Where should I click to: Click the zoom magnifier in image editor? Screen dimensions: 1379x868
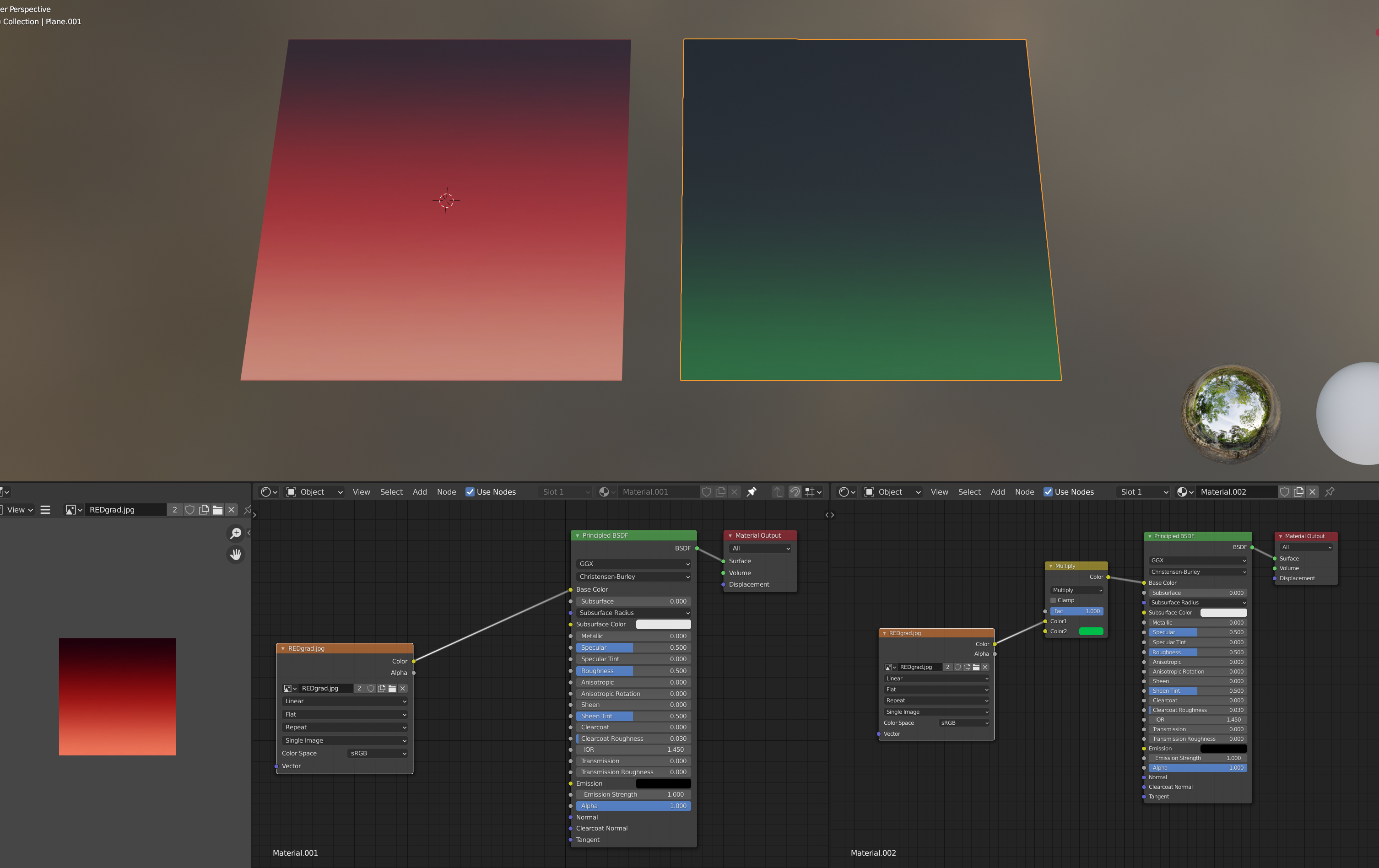coord(235,534)
